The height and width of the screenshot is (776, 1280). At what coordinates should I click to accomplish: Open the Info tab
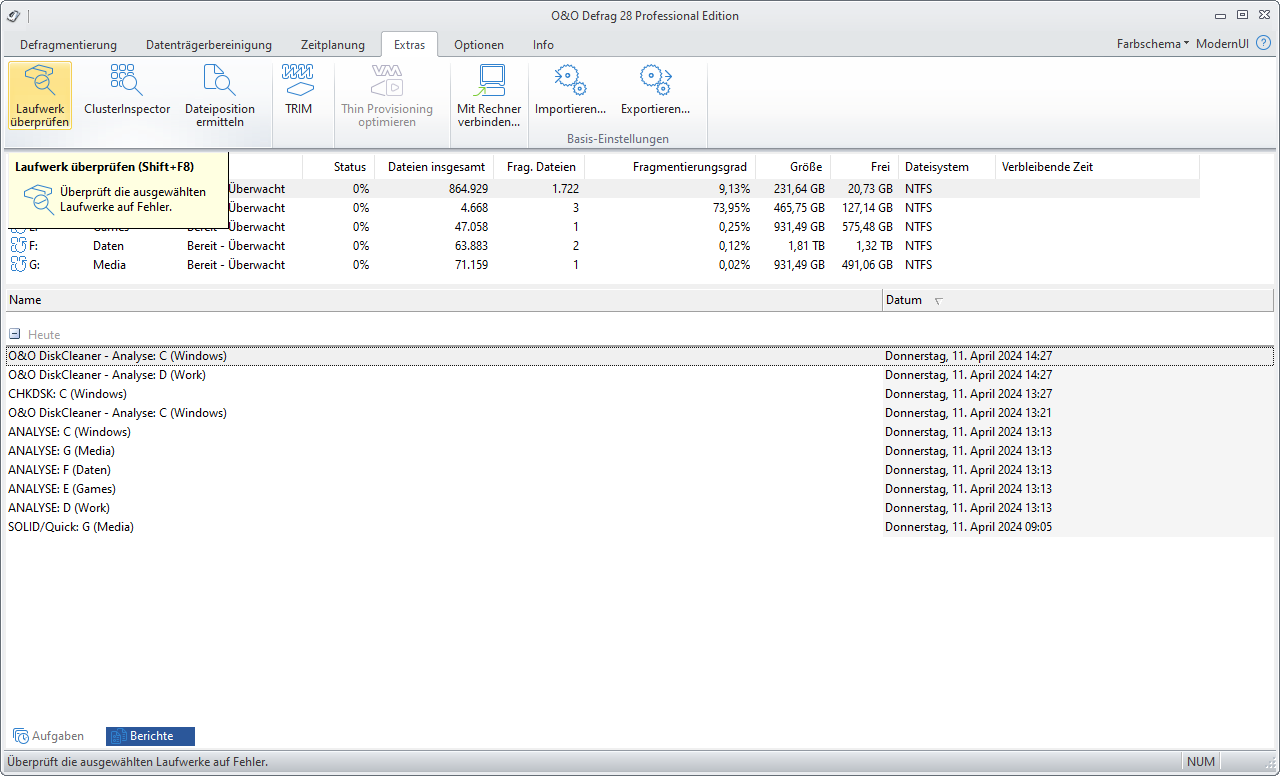[x=543, y=45]
